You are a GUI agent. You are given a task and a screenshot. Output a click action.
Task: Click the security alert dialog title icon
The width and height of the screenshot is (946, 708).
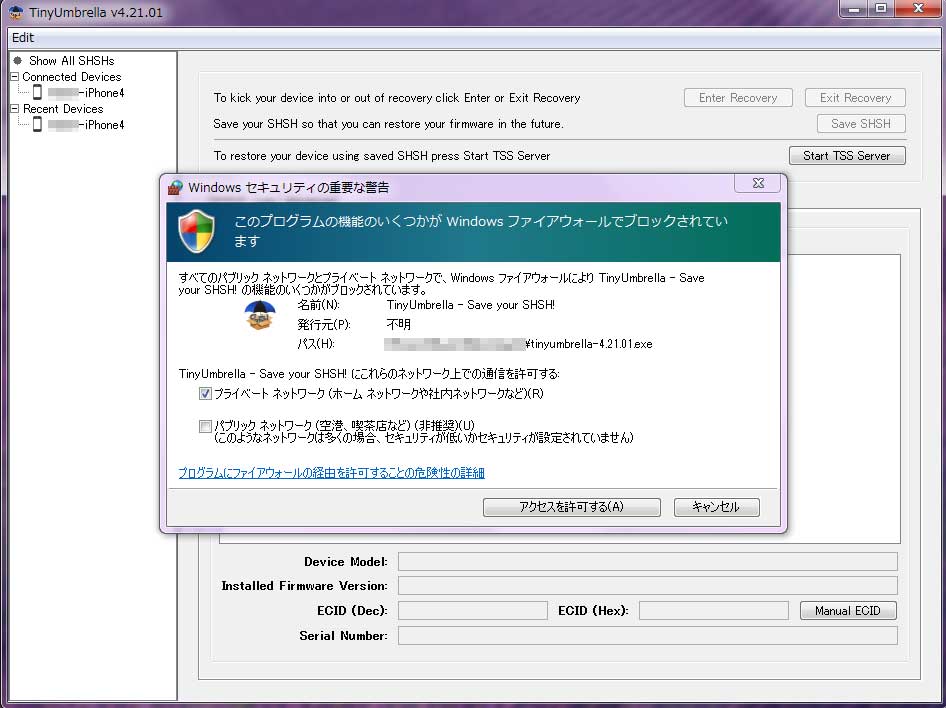click(x=175, y=188)
